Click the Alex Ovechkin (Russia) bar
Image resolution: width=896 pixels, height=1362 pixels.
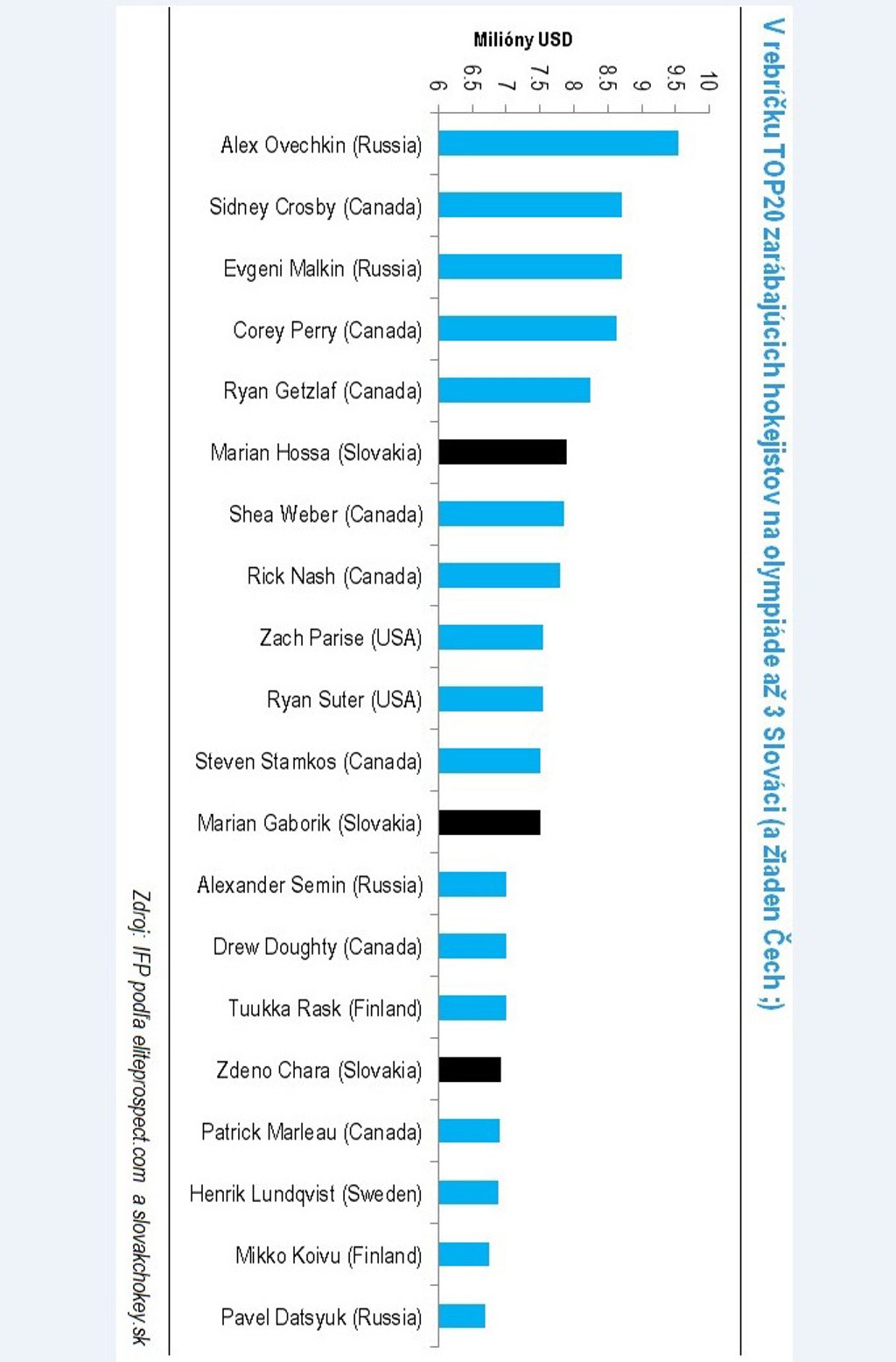(x=558, y=144)
